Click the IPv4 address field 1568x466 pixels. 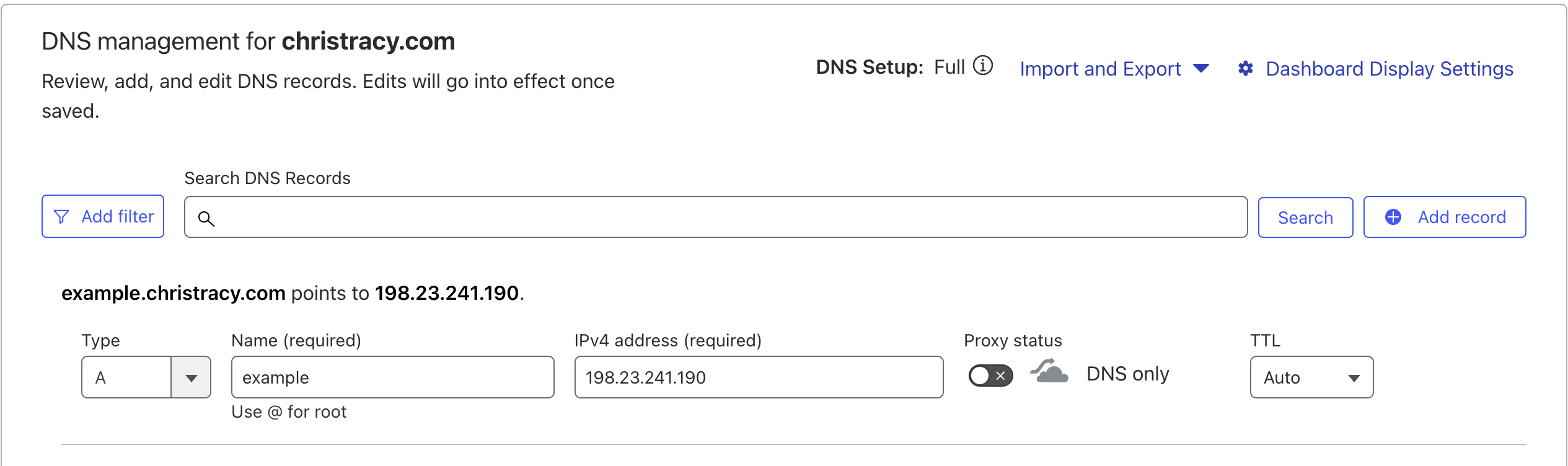(759, 377)
